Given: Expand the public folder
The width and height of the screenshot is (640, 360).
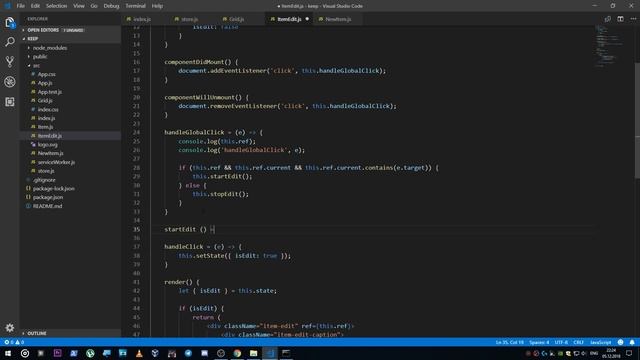Looking at the screenshot, I should tap(40, 57).
